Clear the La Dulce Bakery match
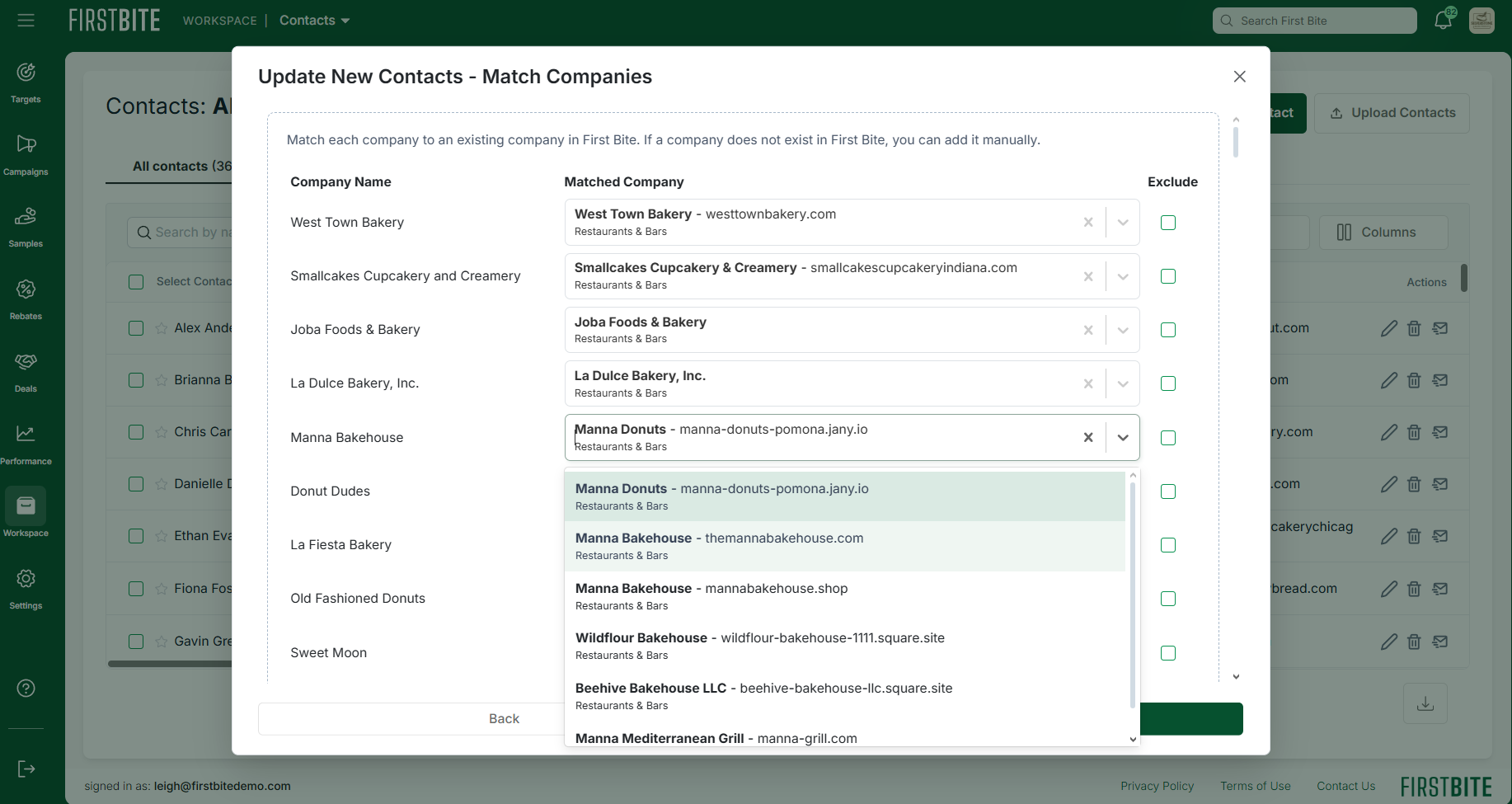Screen dimensions: 1512x804 1088,383
